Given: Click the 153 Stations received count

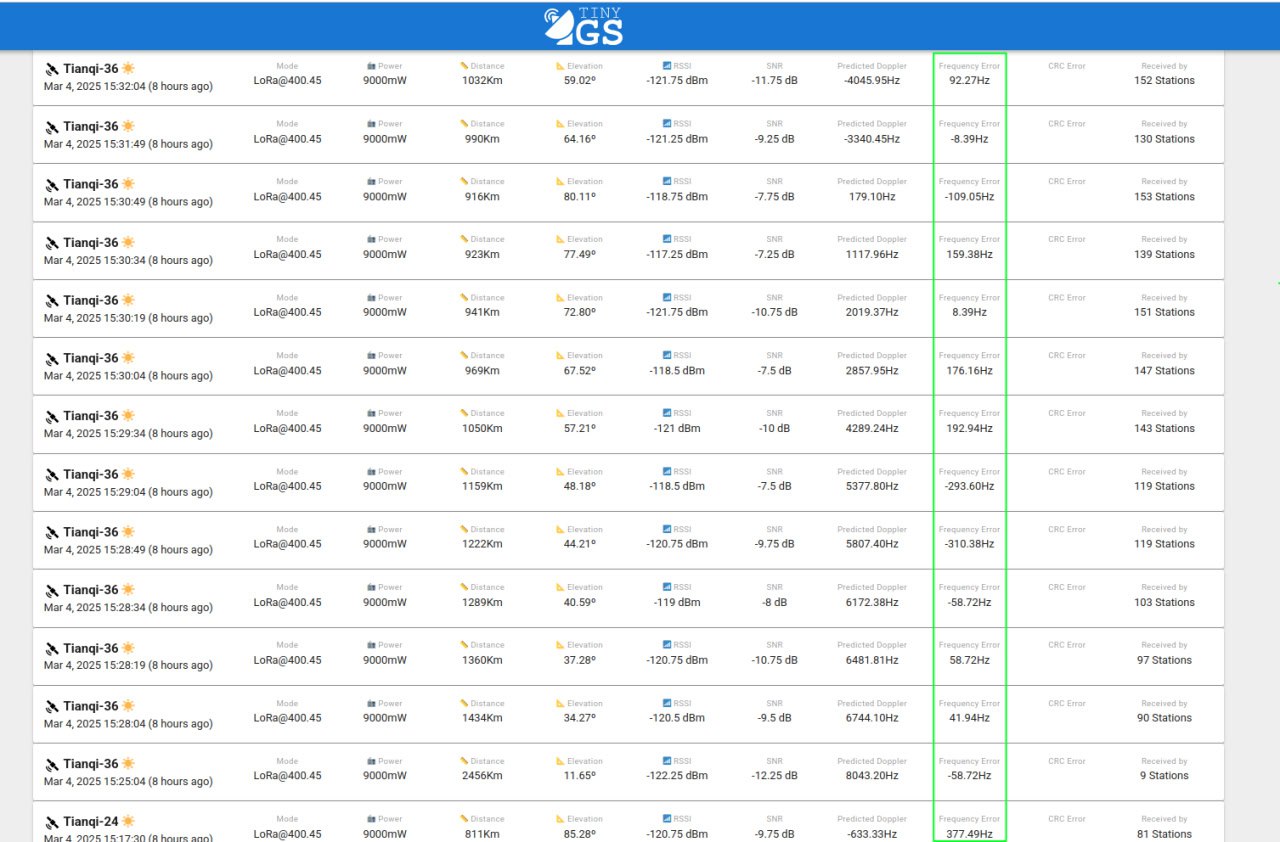Looking at the screenshot, I should click(x=1164, y=197).
